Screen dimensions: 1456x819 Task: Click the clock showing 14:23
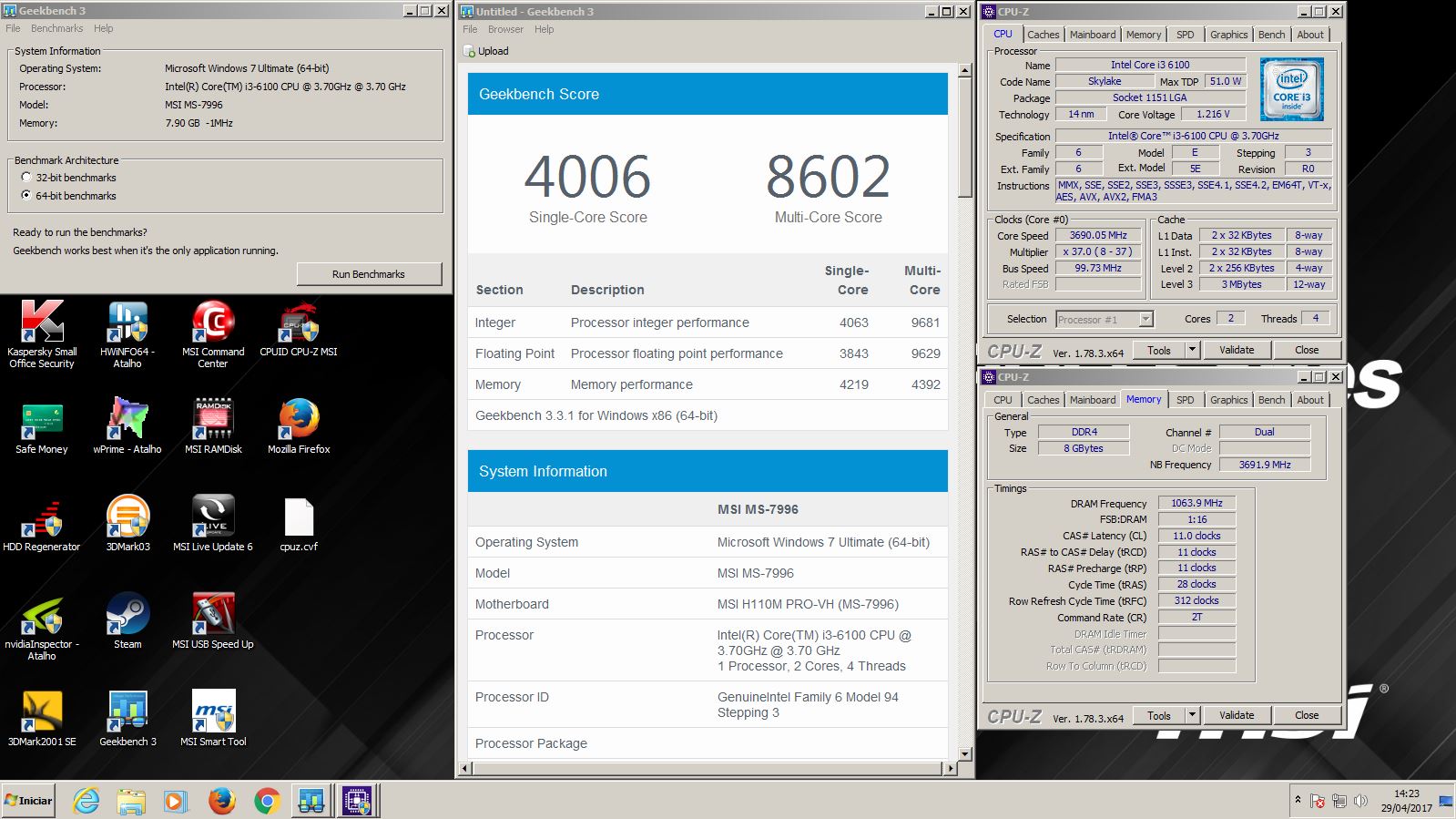[1407, 793]
